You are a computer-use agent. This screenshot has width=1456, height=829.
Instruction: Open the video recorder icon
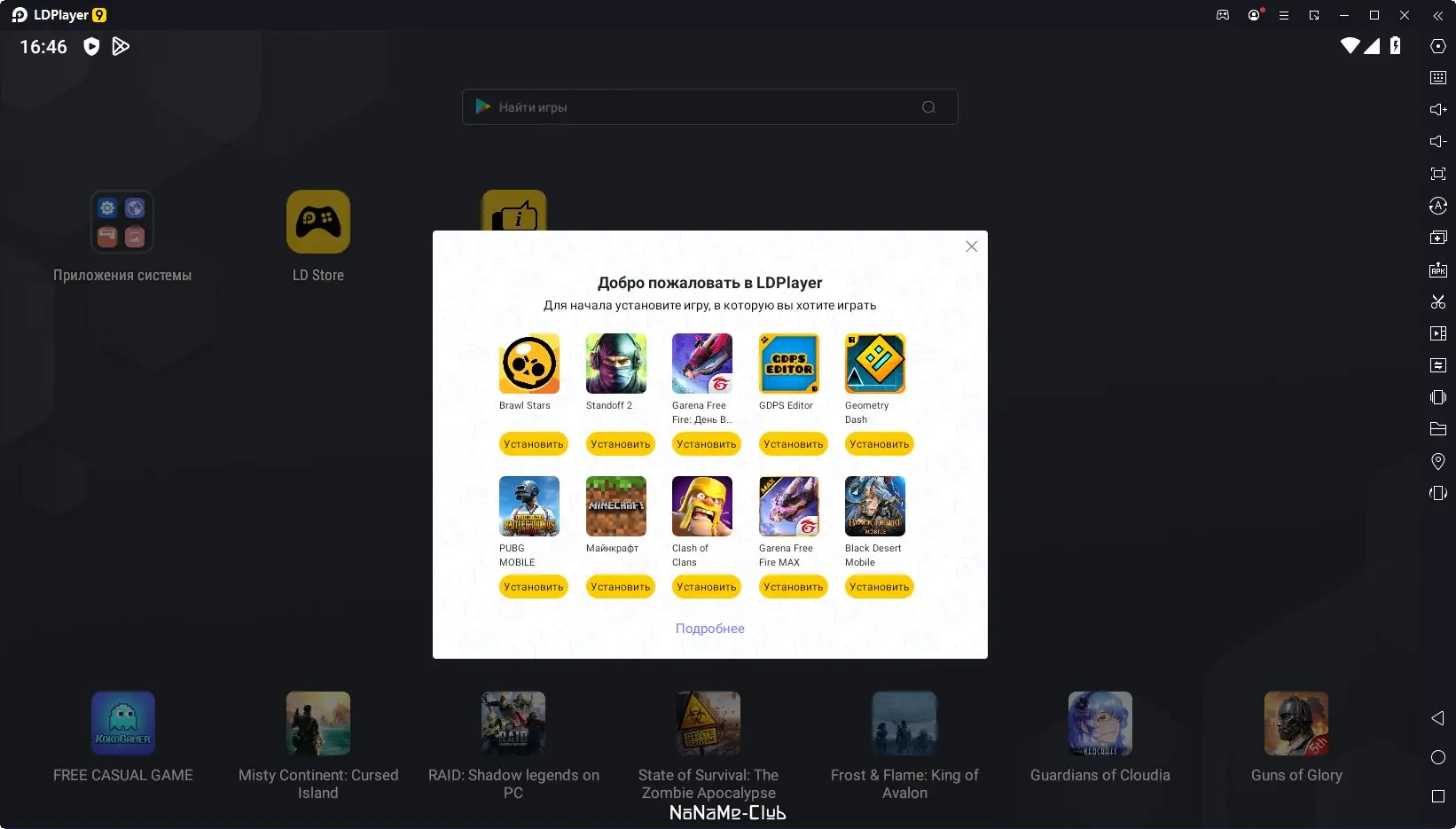[1438, 333]
